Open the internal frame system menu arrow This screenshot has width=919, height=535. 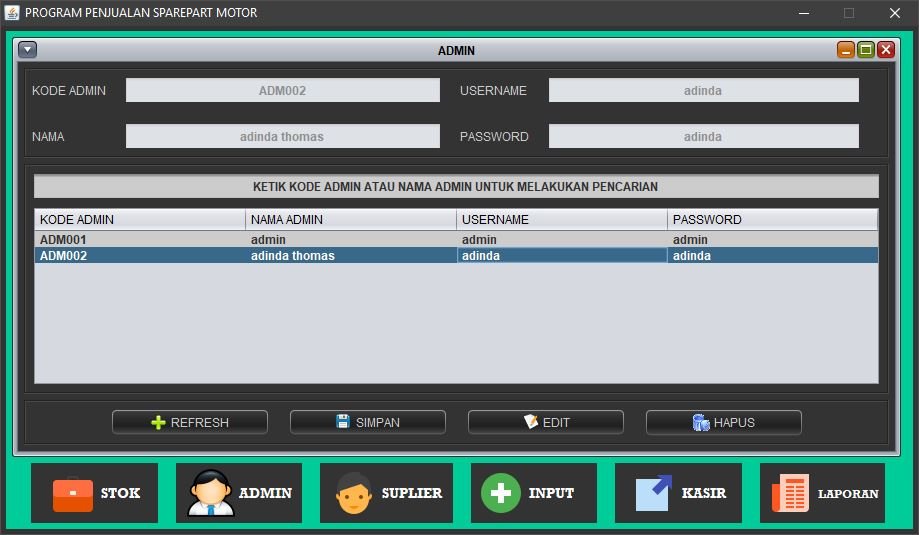pos(28,50)
